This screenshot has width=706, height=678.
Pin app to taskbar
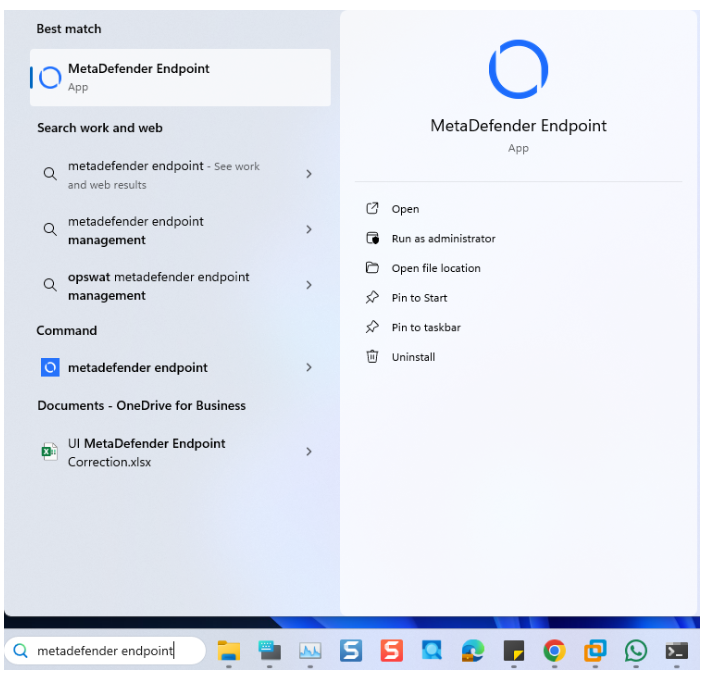[425, 327]
